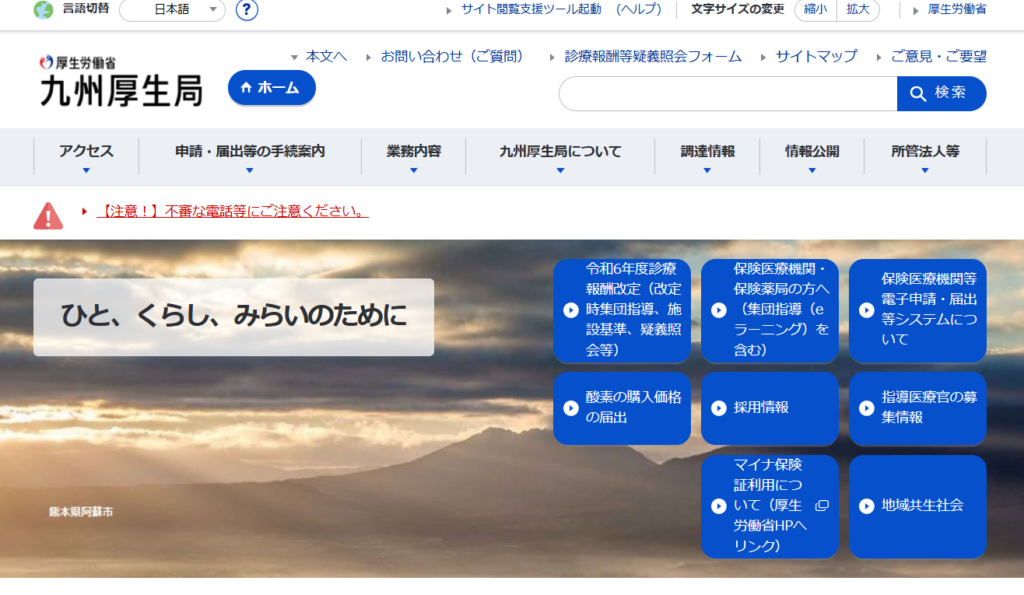Click the globe language switch icon

pos(43,10)
